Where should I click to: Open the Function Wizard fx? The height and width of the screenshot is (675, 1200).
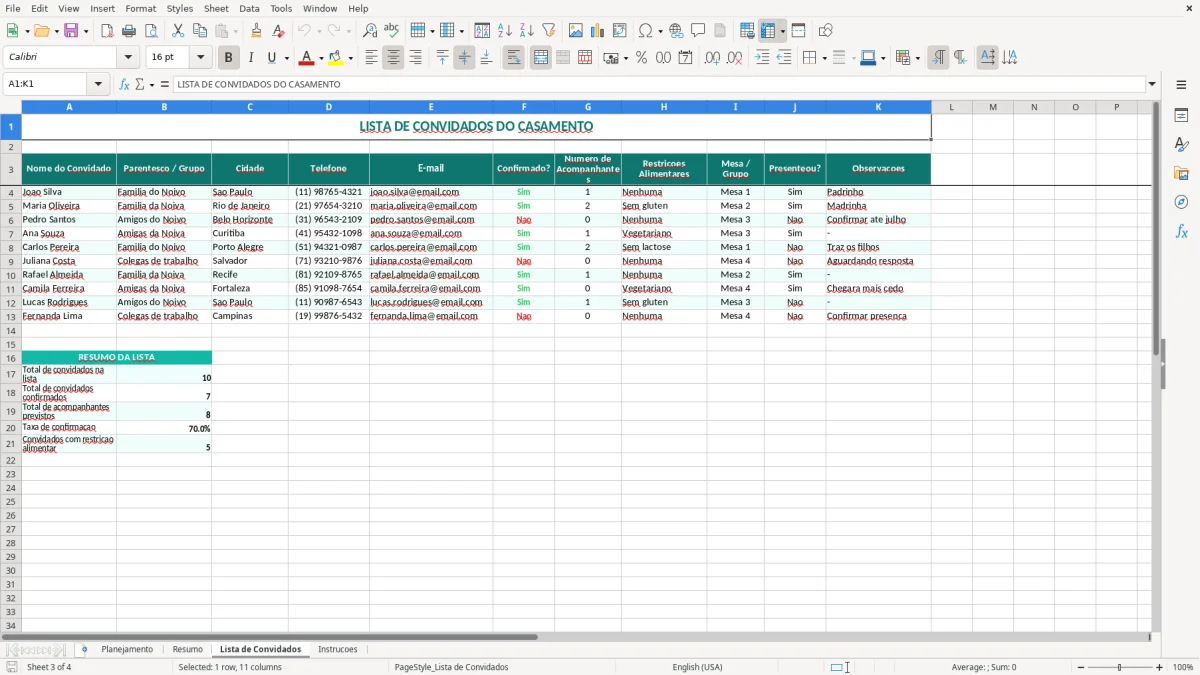coord(124,84)
